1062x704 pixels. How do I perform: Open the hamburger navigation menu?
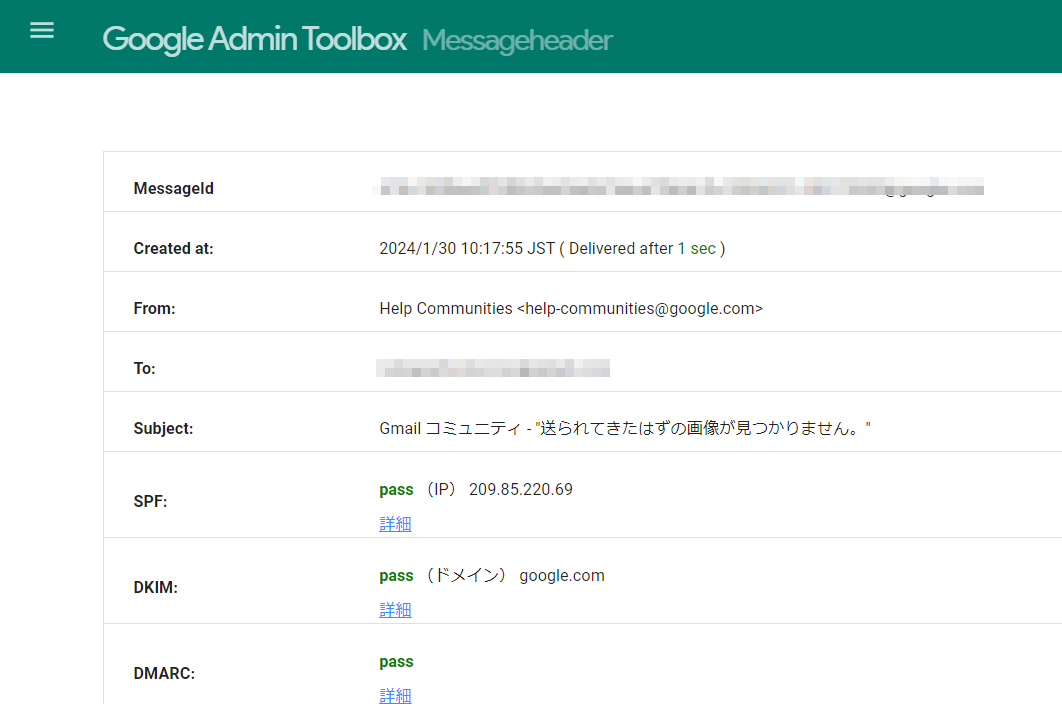(x=42, y=30)
